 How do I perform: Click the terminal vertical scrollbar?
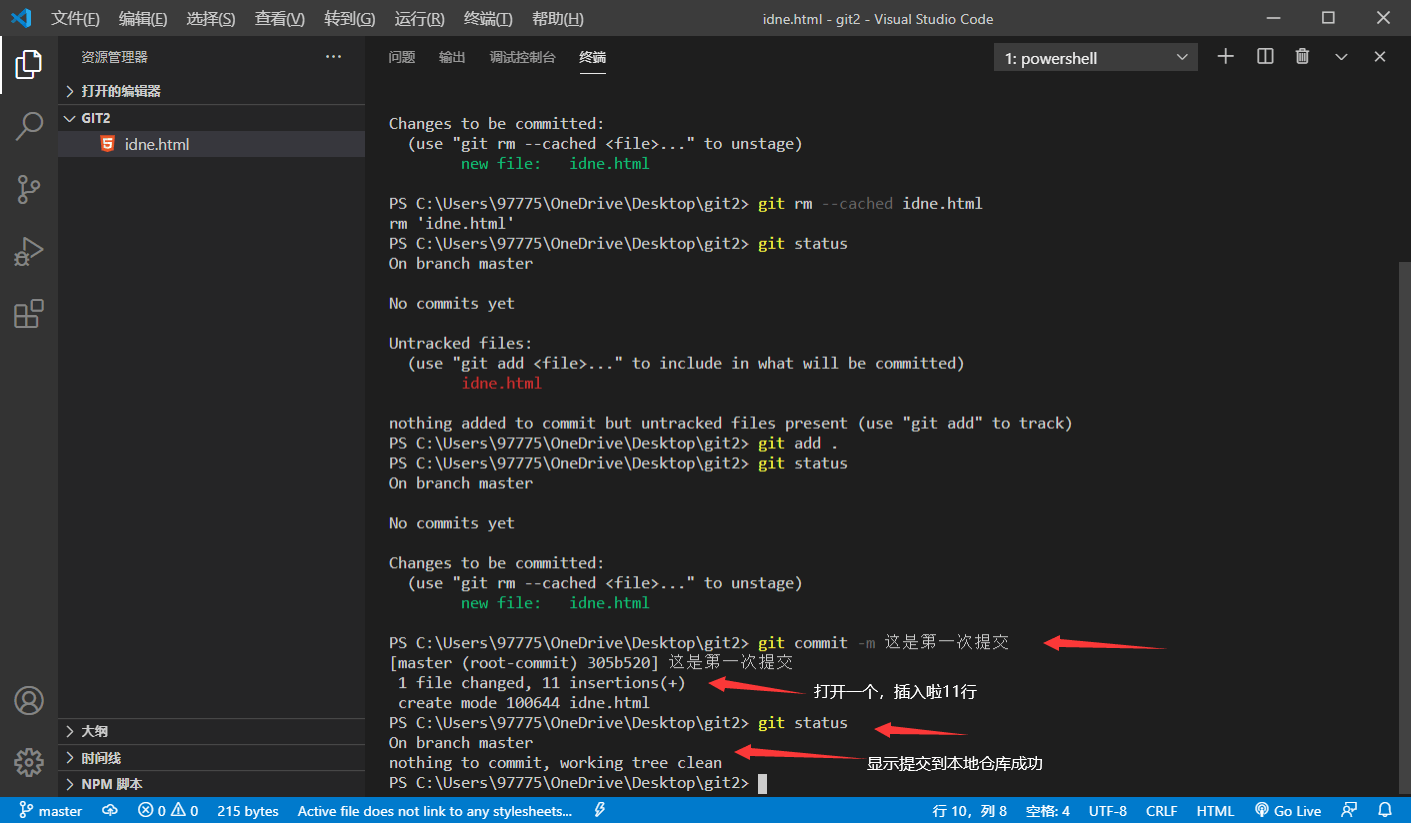[1404, 530]
